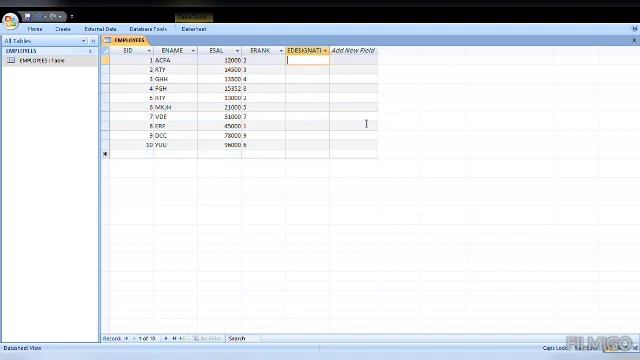Screen dimensions: 640x360
Task: Click the ESAL cell 51000
Action: point(220,116)
